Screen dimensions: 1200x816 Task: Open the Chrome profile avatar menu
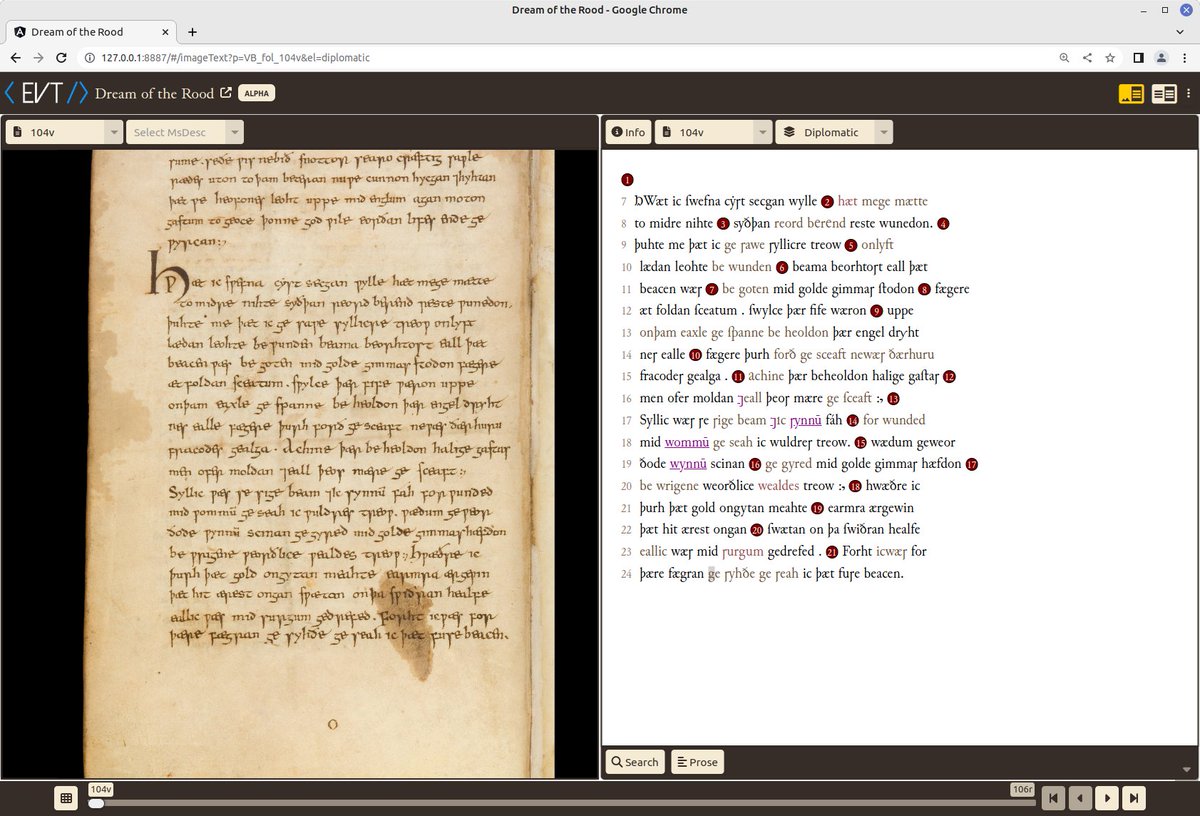coord(1162,58)
